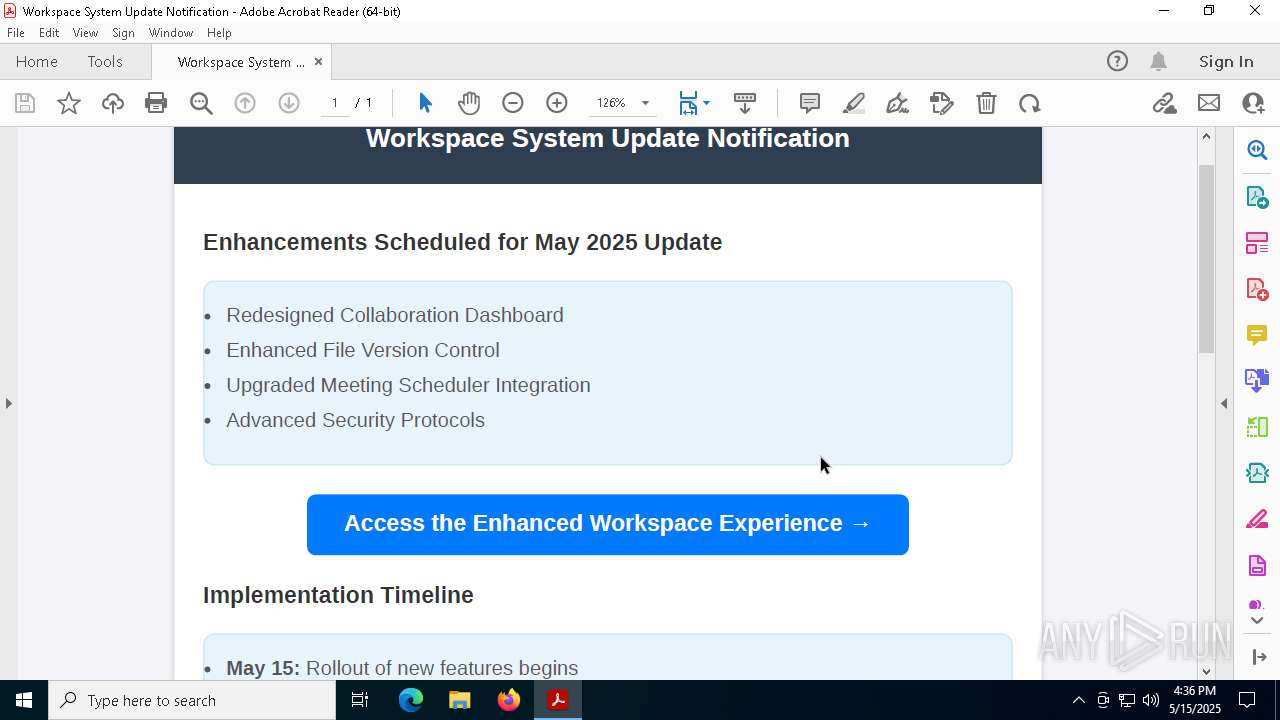The width and height of the screenshot is (1280, 720).
Task: Activate the selection arrow tool
Action: [425, 103]
